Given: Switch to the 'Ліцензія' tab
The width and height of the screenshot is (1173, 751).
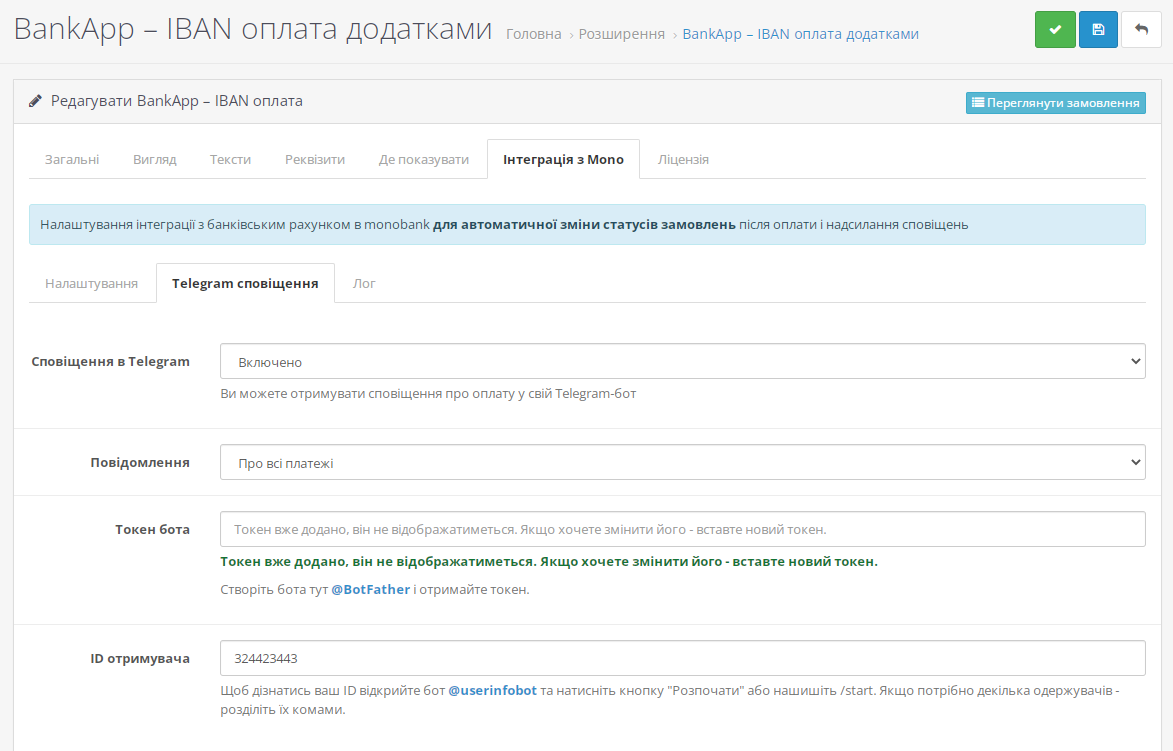Looking at the screenshot, I should pyautogui.click(x=683, y=160).
